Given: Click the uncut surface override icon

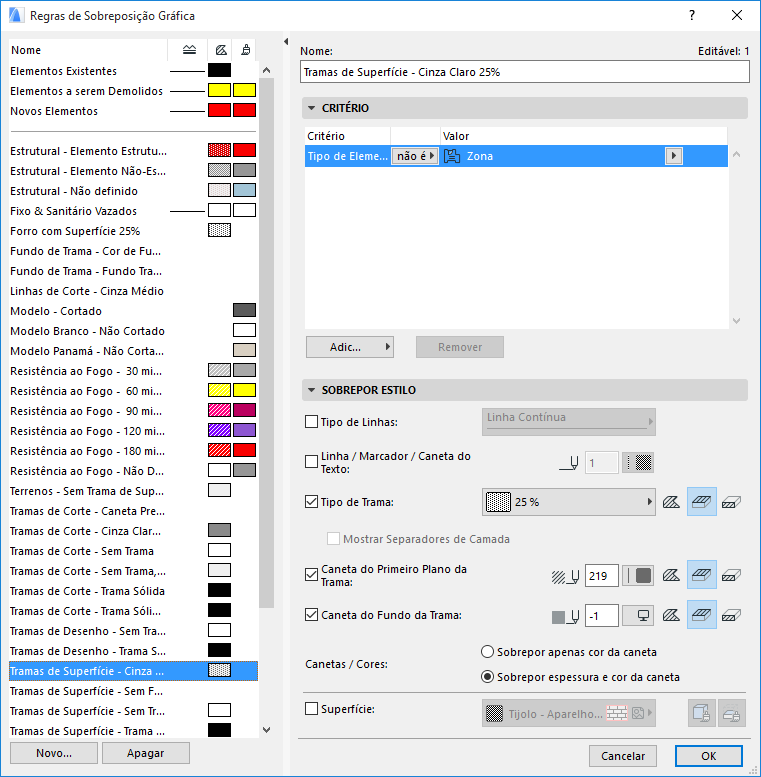Looking at the screenshot, I should [702, 713].
